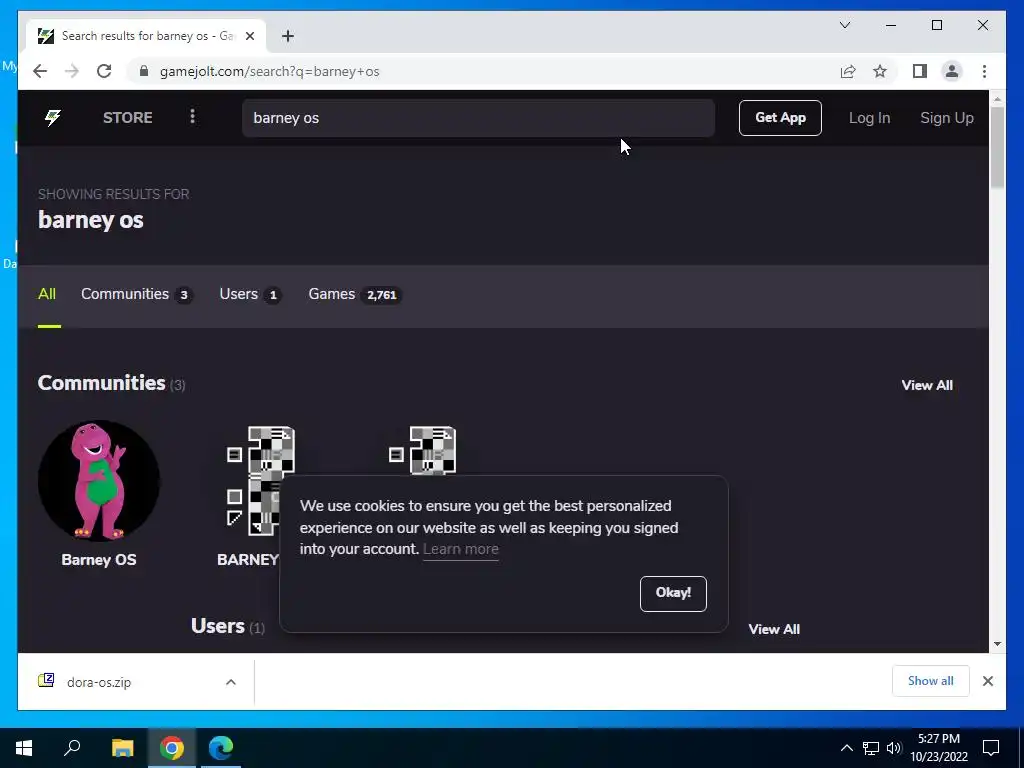Image resolution: width=1024 pixels, height=768 pixels.
Task: Open File Explorer from the taskbar
Action: tap(122, 748)
